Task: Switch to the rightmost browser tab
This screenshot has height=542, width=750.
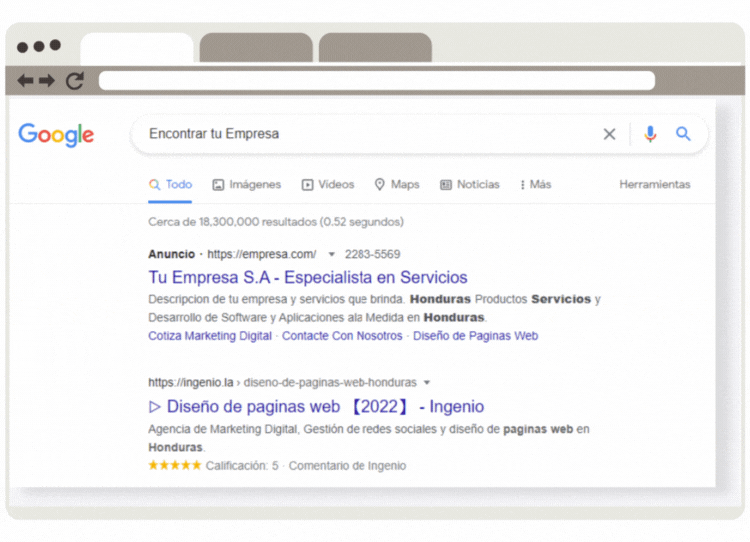Action: pyautogui.click(x=375, y=48)
